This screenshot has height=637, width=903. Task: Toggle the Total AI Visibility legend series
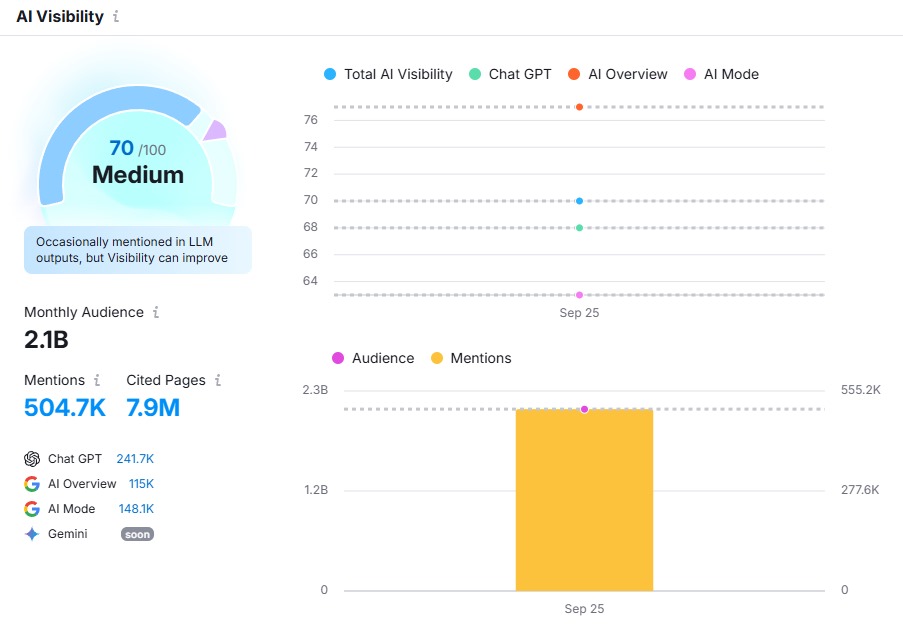pyautogui.click(x=388, y=74)
